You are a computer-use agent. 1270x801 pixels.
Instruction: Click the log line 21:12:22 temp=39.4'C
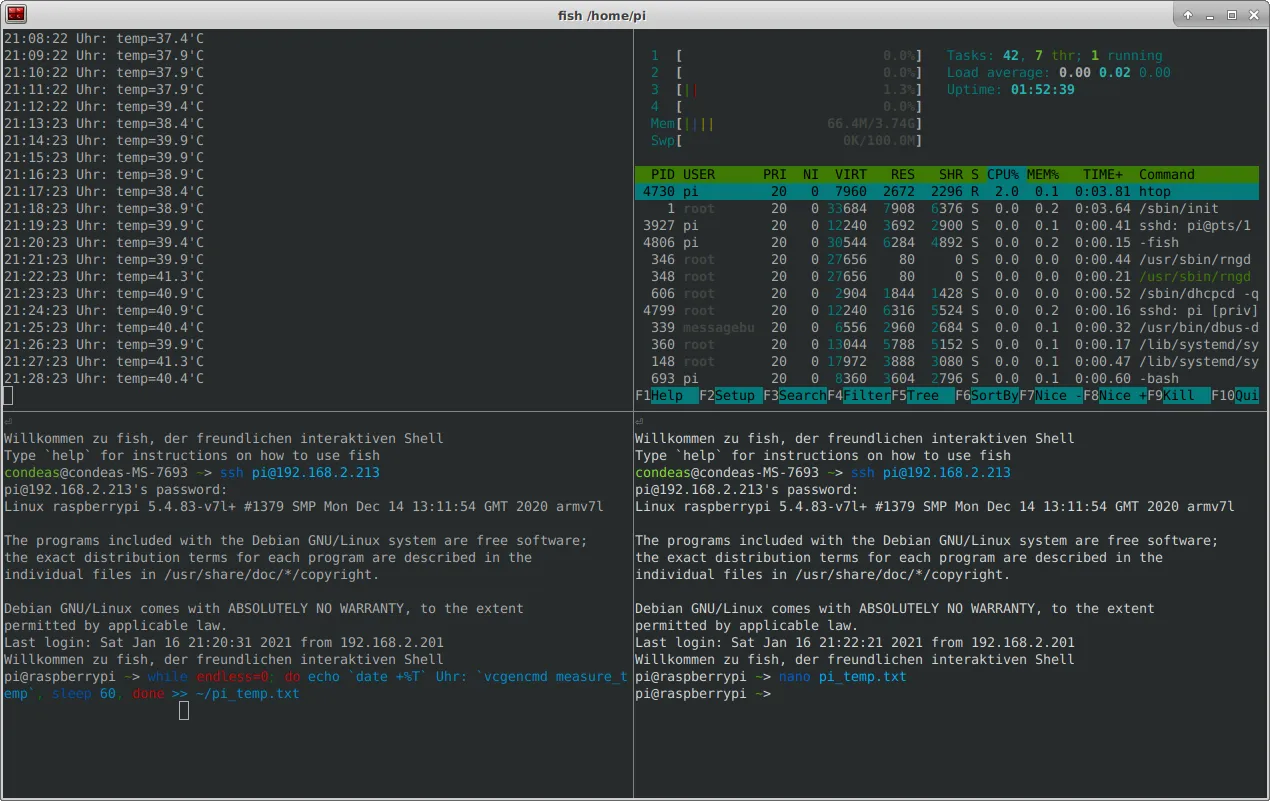[x=104, y=107]
